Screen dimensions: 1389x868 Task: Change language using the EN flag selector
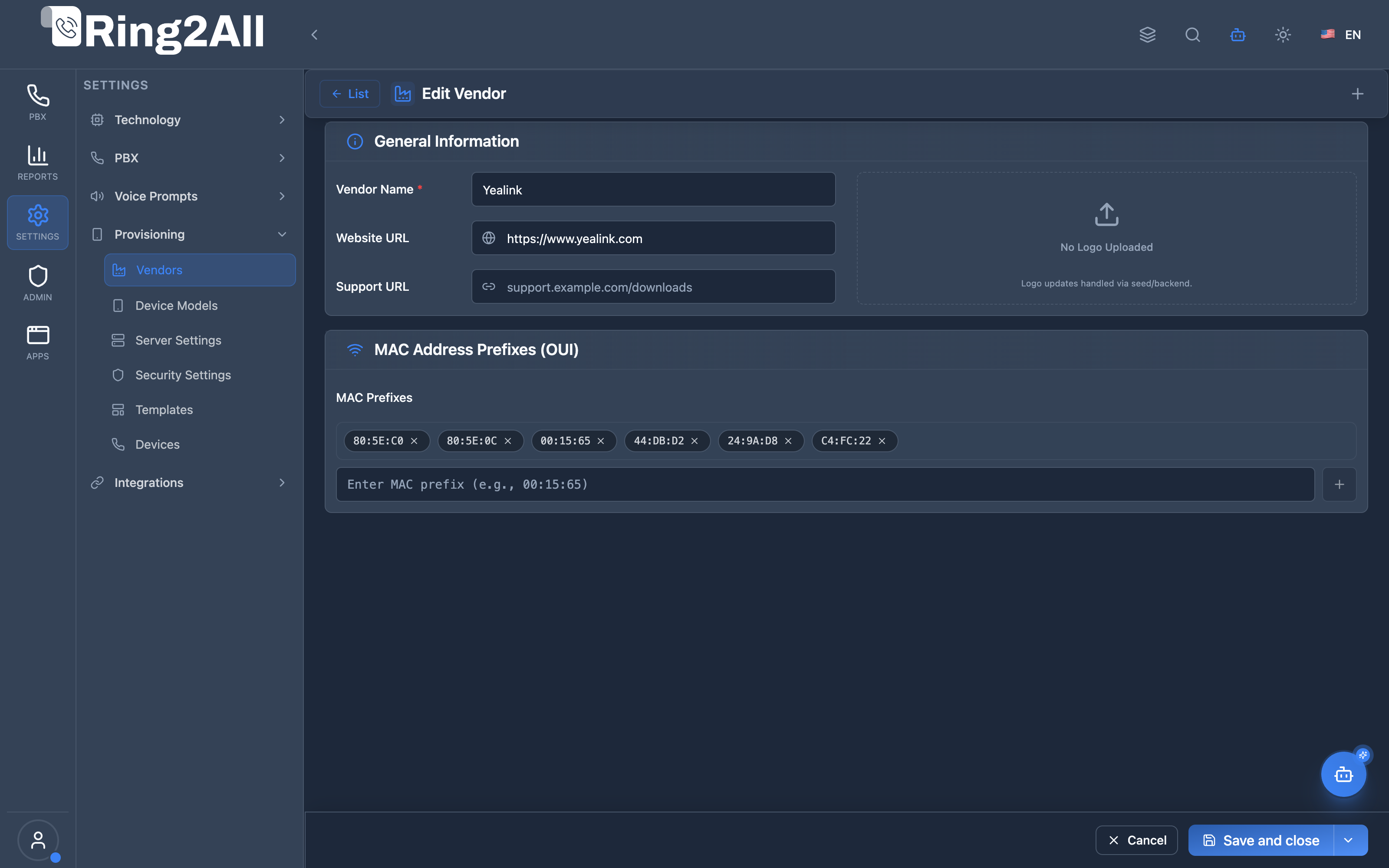pos(1341,34)
